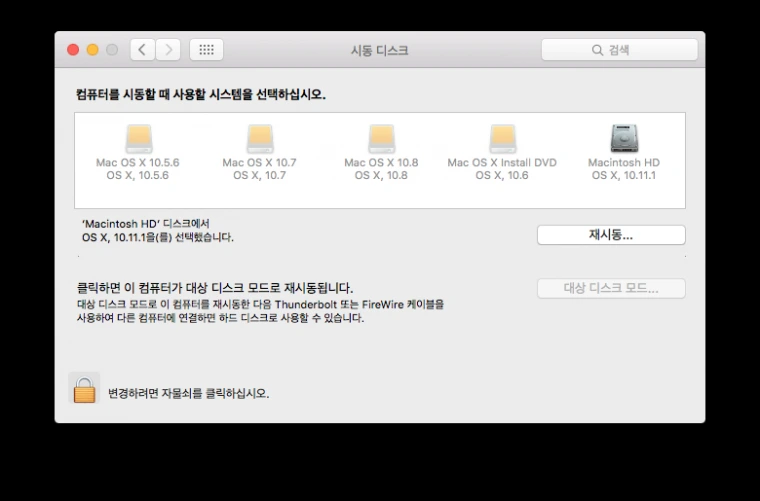Go back with the left chevron button
This screenshot has width=760, height=501.
pos(142,49)
